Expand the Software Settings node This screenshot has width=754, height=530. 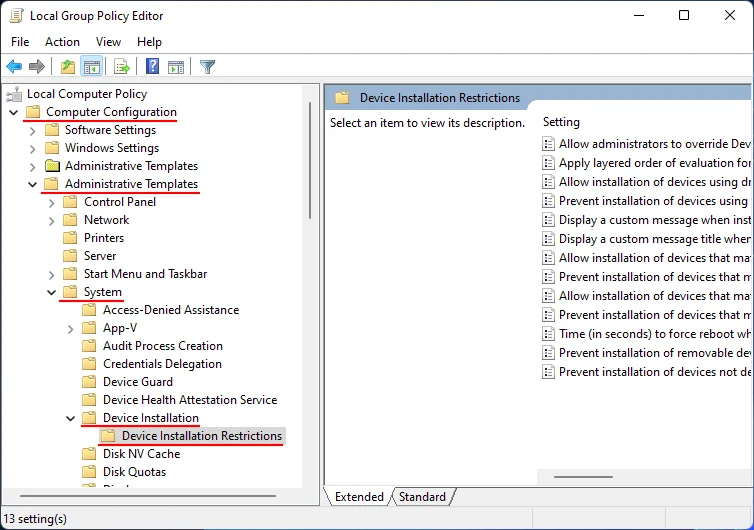33,130
